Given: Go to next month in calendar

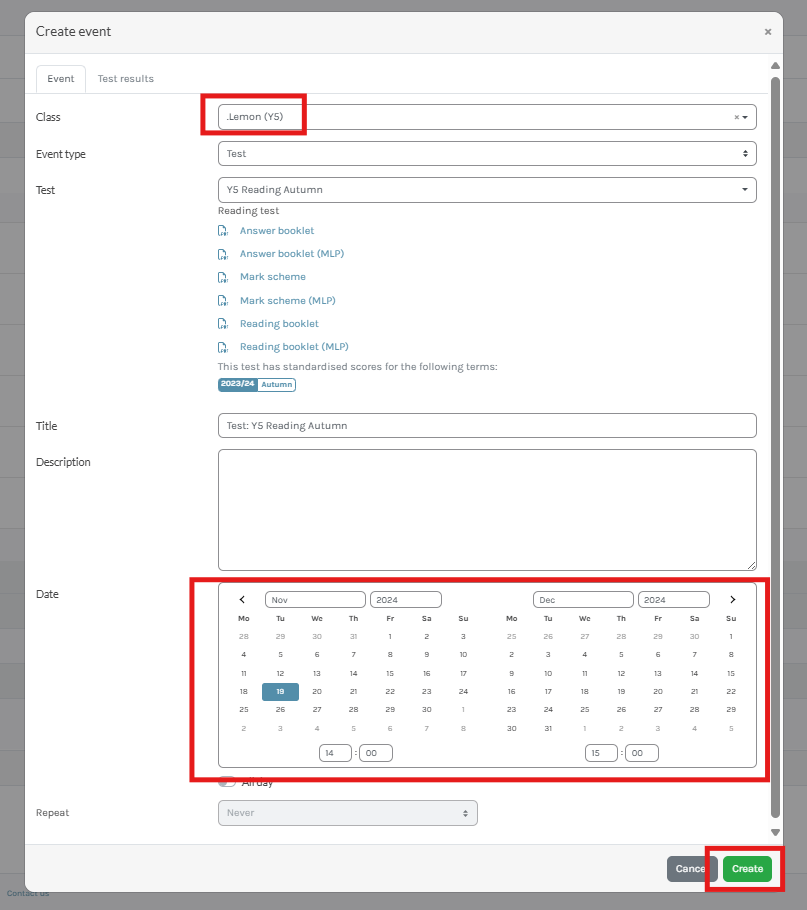Looking at the screenshot, I should (732, 600).
